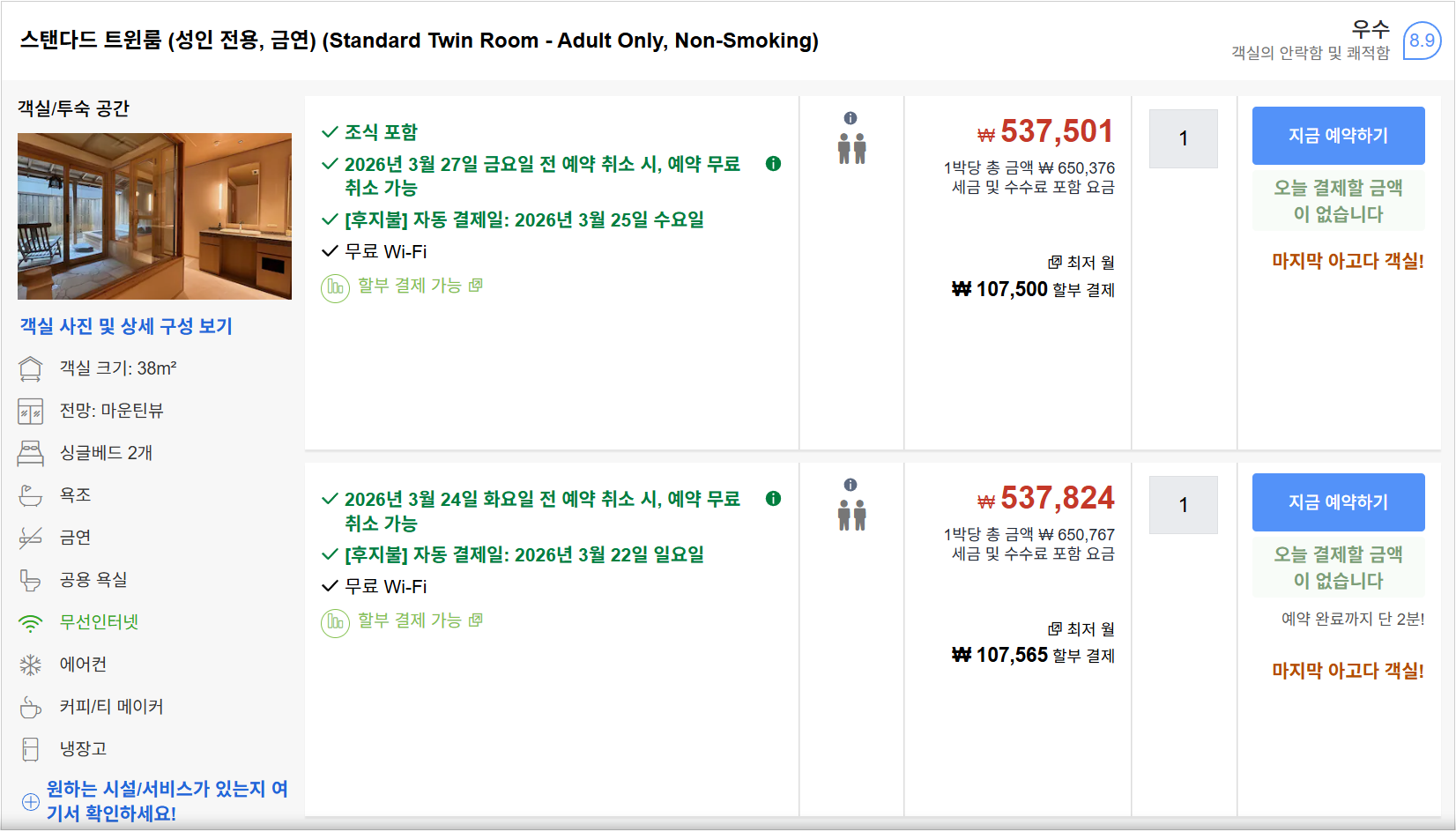Click the plus icon beside facility check link
Image resolution: width=1456 pixels, height=832 pixels.
(31, 801)
